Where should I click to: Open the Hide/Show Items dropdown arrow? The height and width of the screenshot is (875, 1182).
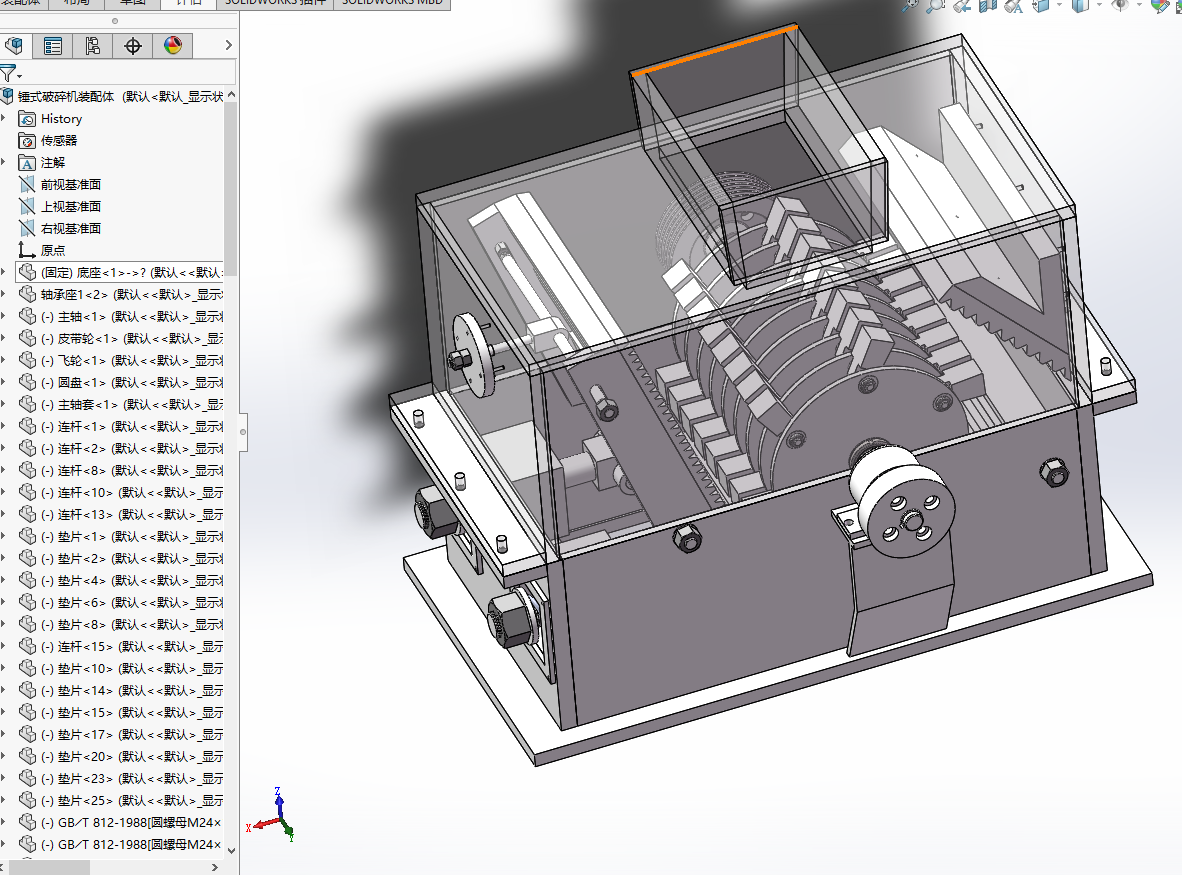[1140, 5]
